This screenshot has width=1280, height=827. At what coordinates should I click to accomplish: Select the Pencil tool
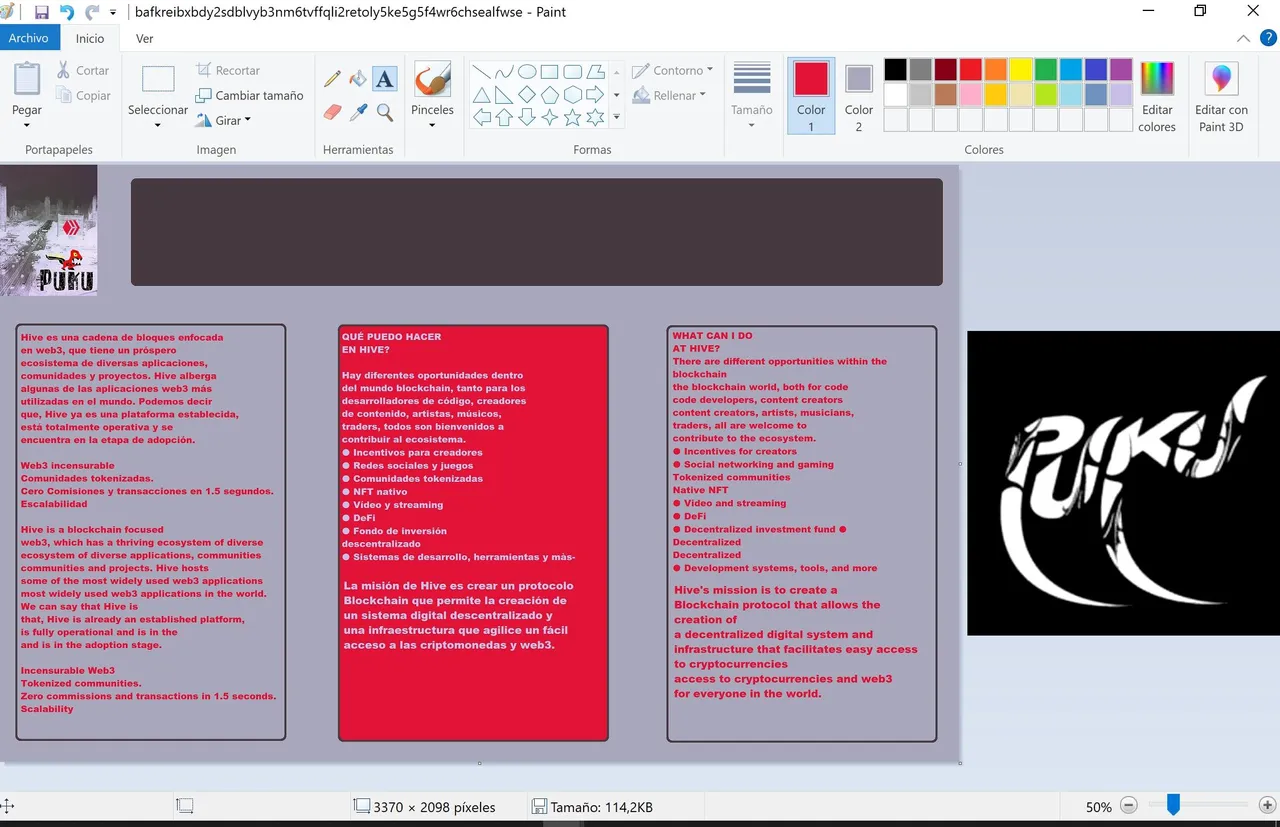click(x=332, y=79)
